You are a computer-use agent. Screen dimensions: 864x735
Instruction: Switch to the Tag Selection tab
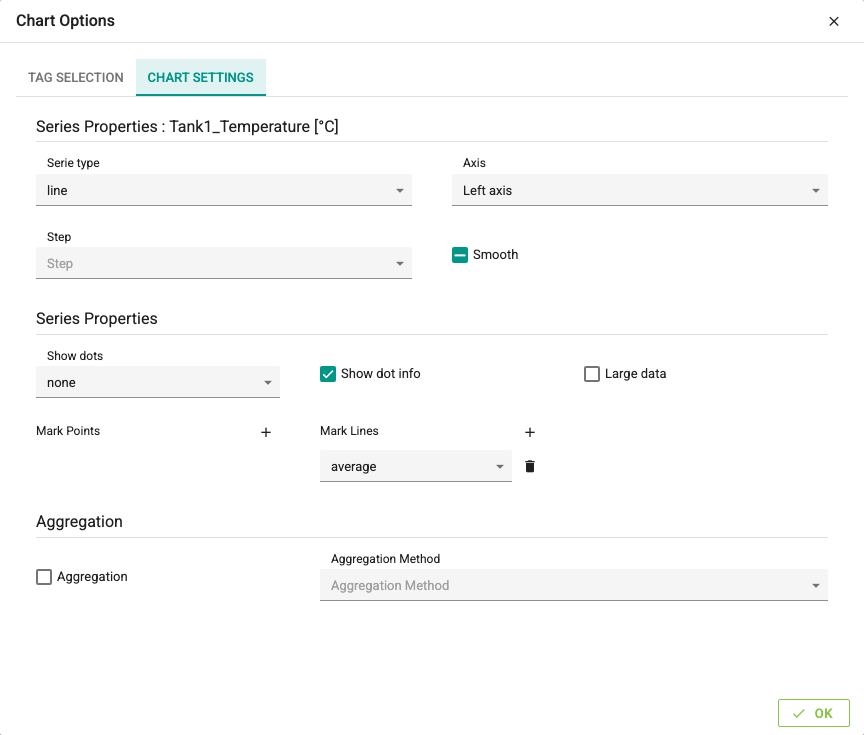tap(76, 78)
